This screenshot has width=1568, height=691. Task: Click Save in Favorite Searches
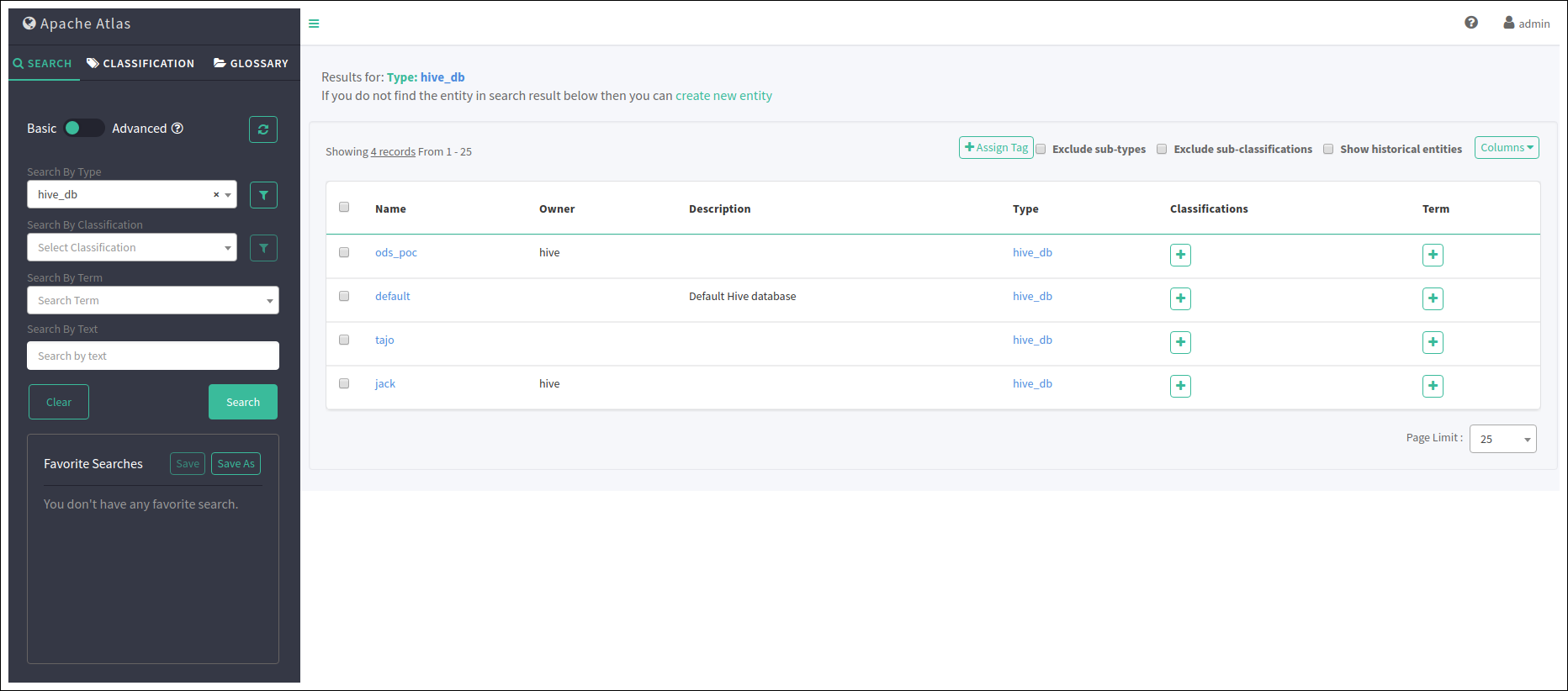[188, 463]
